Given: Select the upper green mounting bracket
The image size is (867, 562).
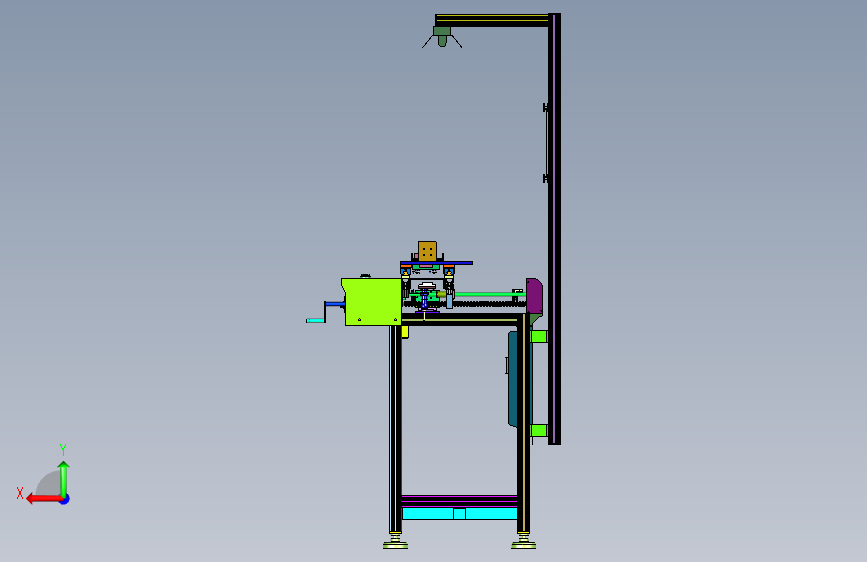Looking at the screenshot, I should [539, 336].
